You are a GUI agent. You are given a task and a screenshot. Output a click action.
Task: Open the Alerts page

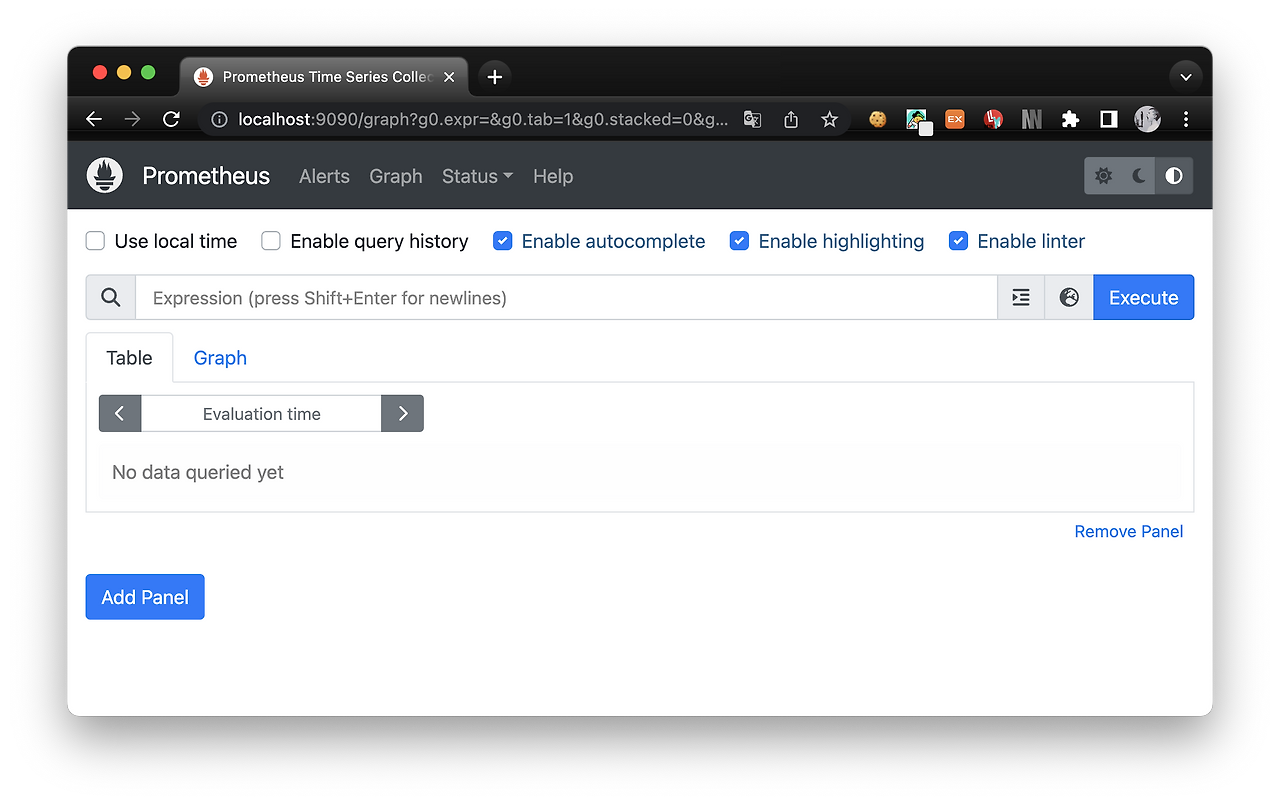pos(324,176)
